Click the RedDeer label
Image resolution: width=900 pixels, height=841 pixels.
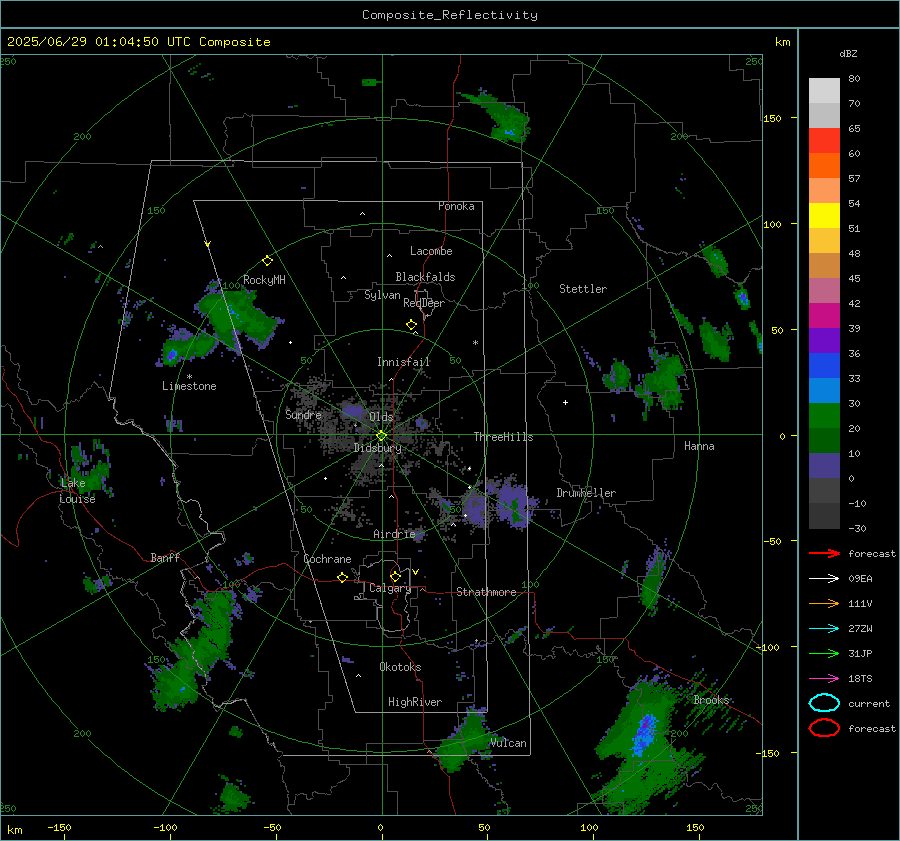(x=424, y=303)
